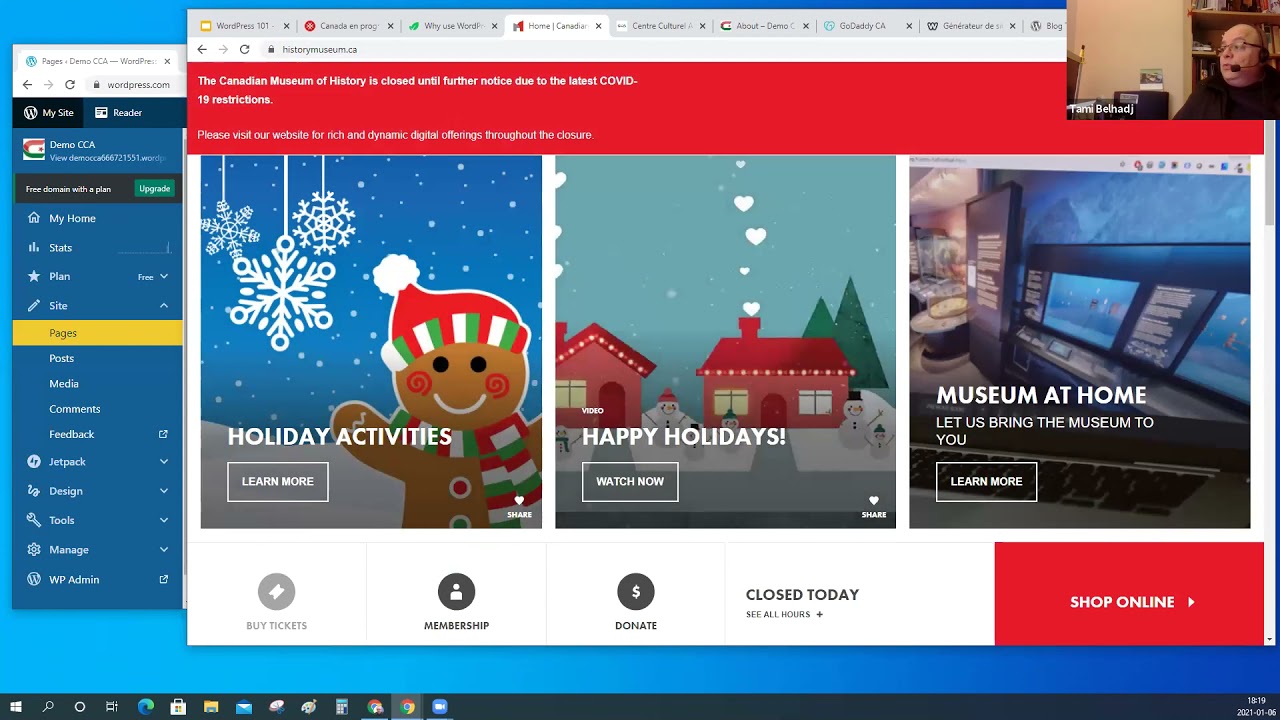
Task: Click the Buy Tickets icon
Action: point(276,592)
